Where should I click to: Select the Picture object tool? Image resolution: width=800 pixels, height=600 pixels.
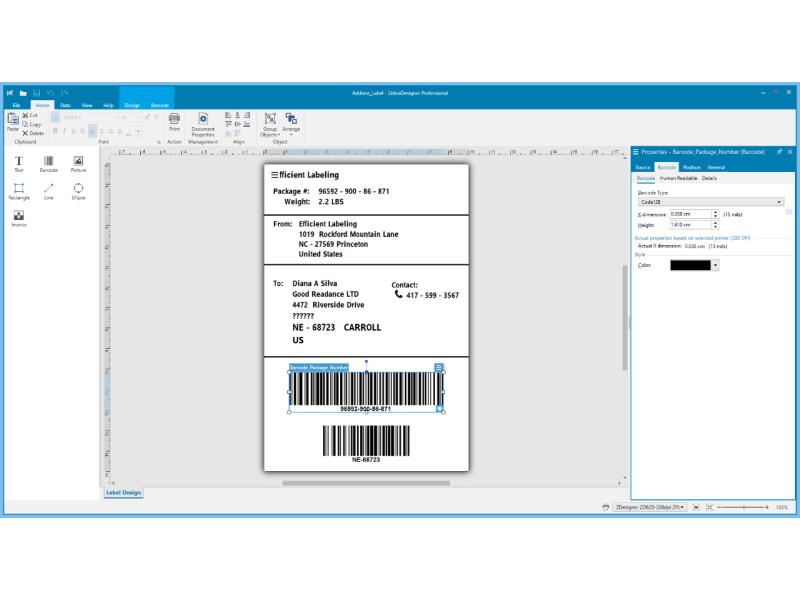78,164
